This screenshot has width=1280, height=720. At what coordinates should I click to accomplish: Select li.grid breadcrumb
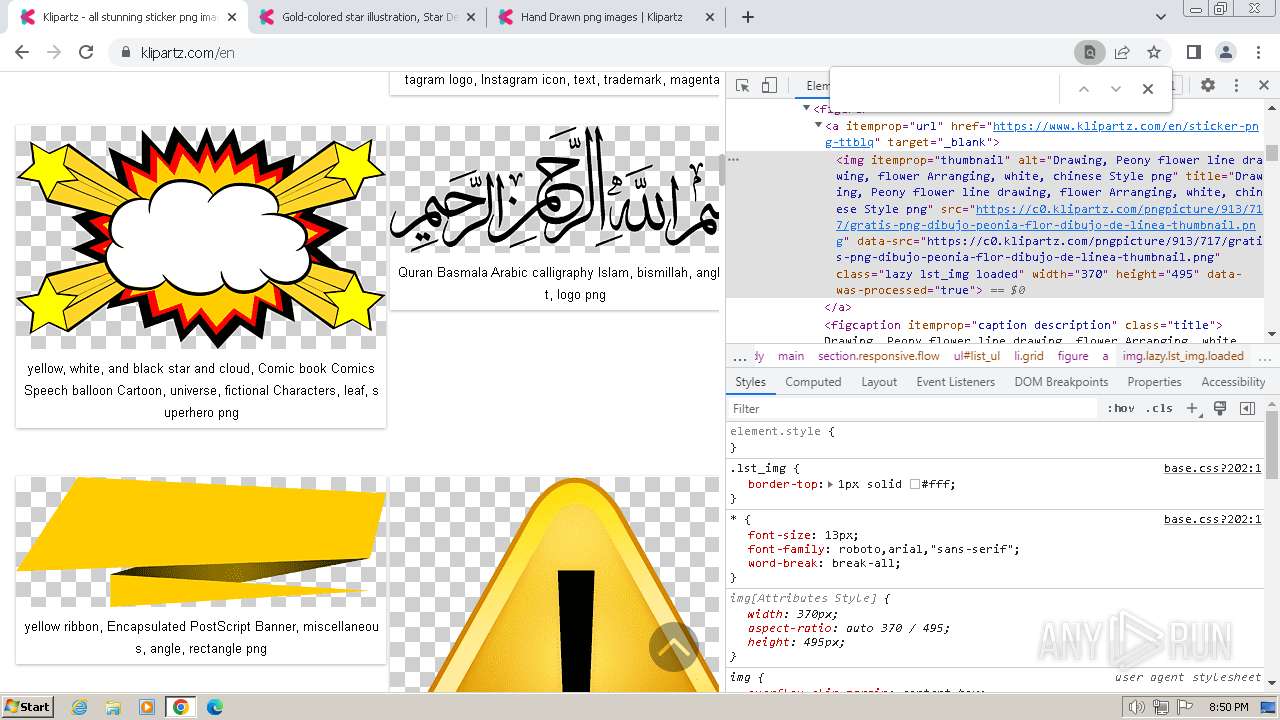[x=1029, y=356]
